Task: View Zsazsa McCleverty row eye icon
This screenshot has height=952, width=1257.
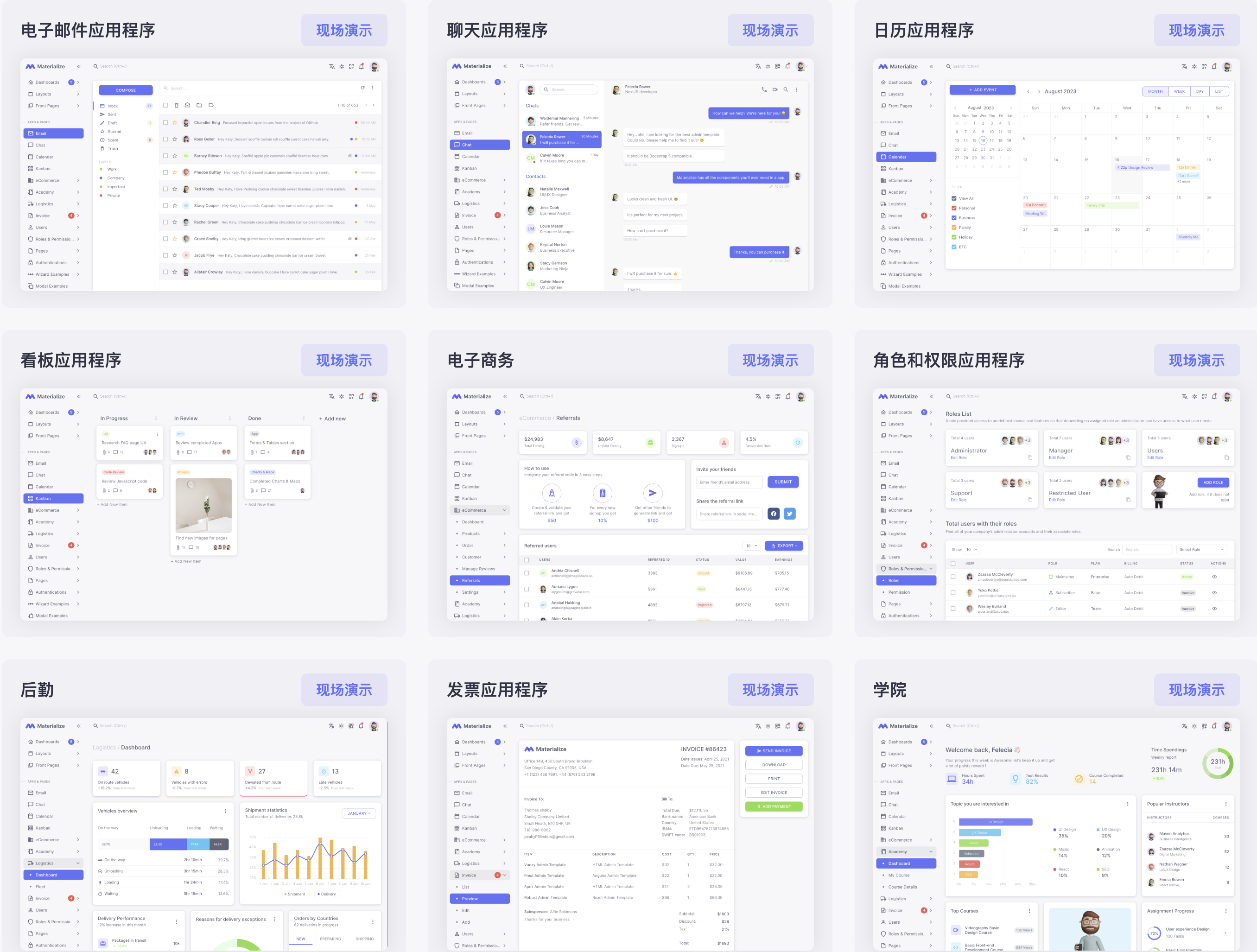Action: click(x=1214, y=577)
